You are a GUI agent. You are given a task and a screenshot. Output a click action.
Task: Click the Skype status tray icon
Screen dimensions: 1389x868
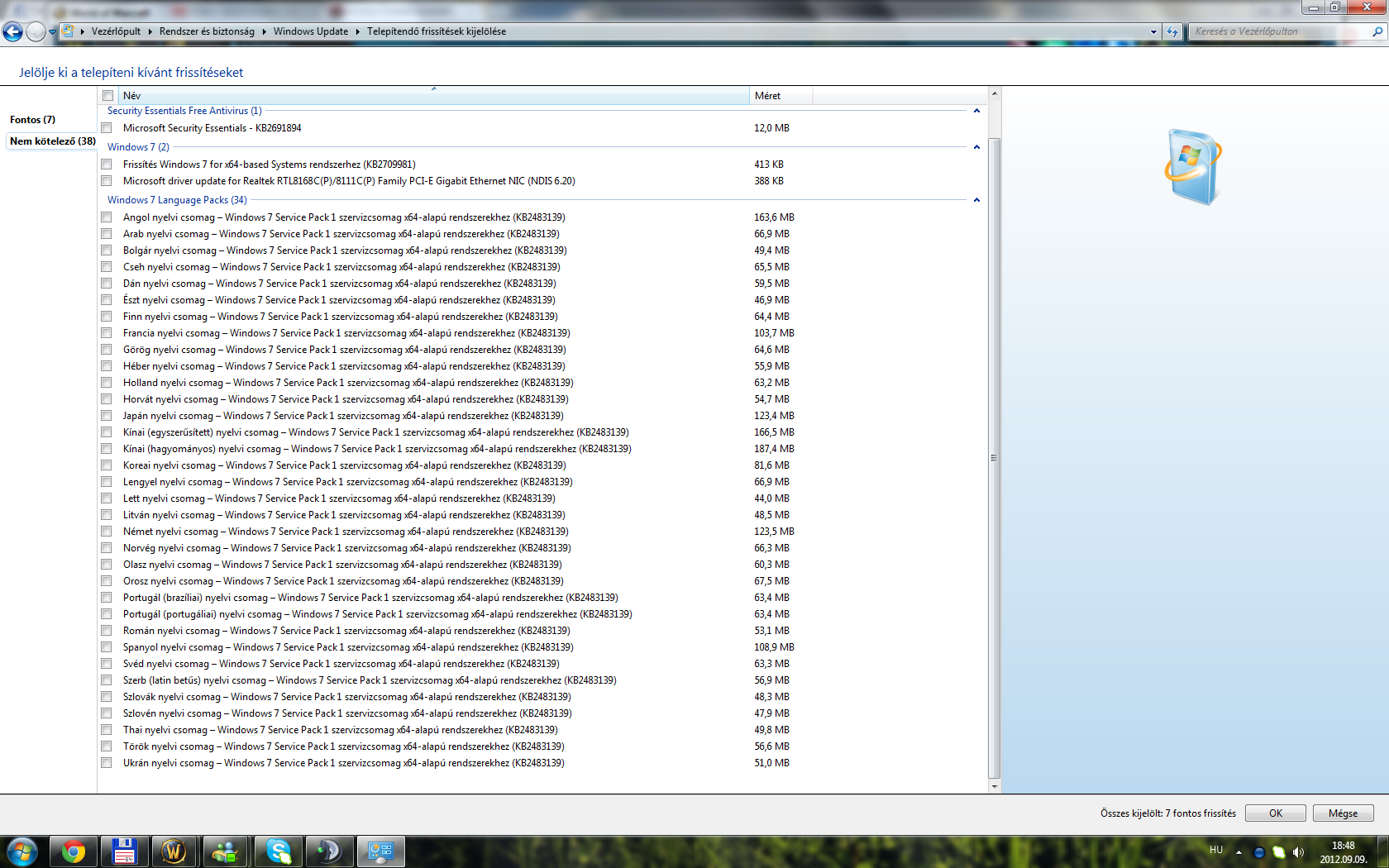[x=1279, y=851]
